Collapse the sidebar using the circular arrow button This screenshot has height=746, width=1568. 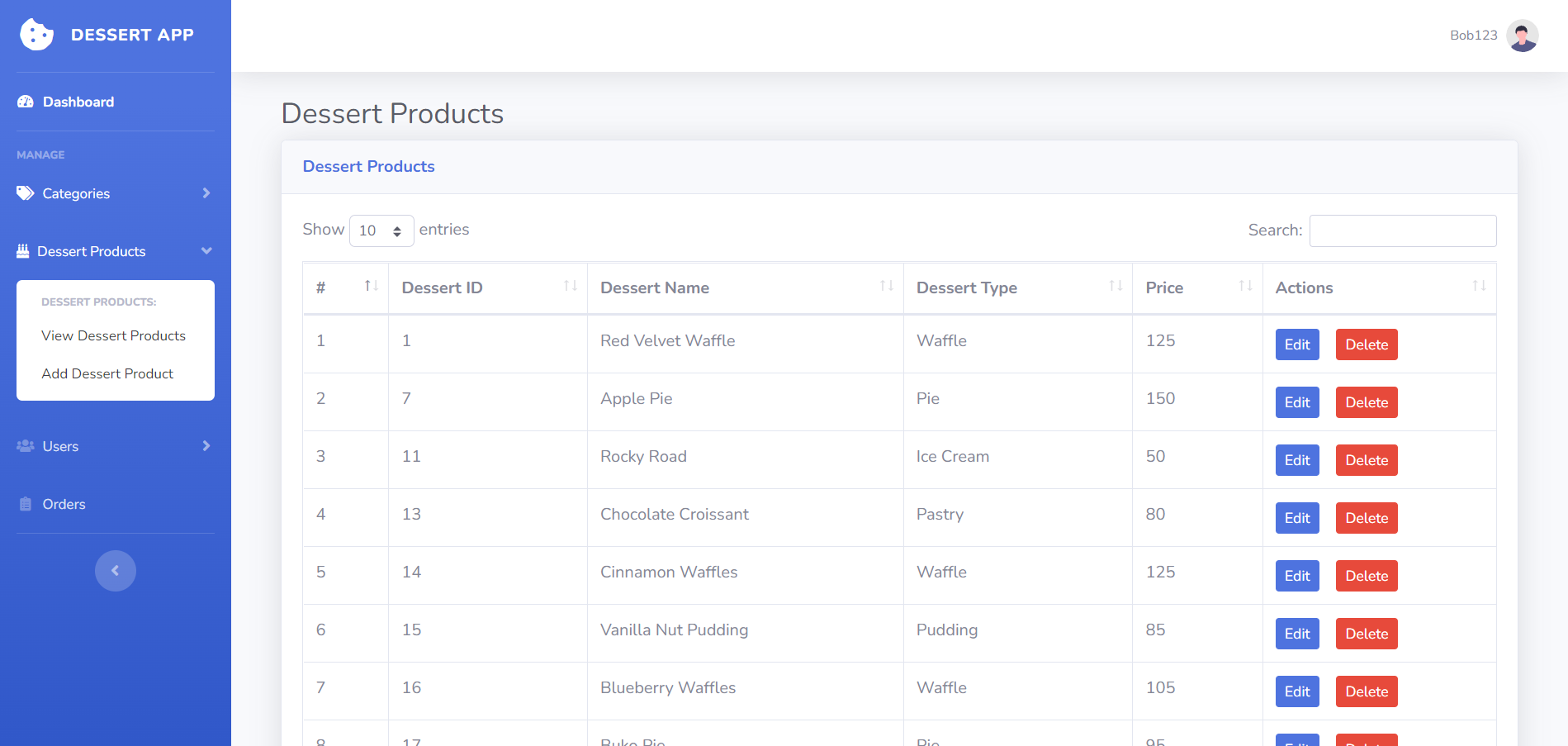[x=115, y=570]
